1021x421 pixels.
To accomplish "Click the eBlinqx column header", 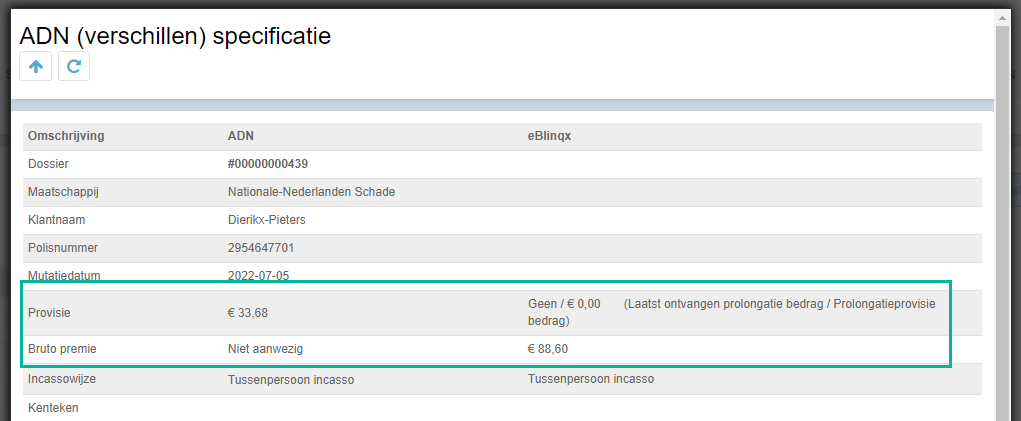I will [550, 137].
